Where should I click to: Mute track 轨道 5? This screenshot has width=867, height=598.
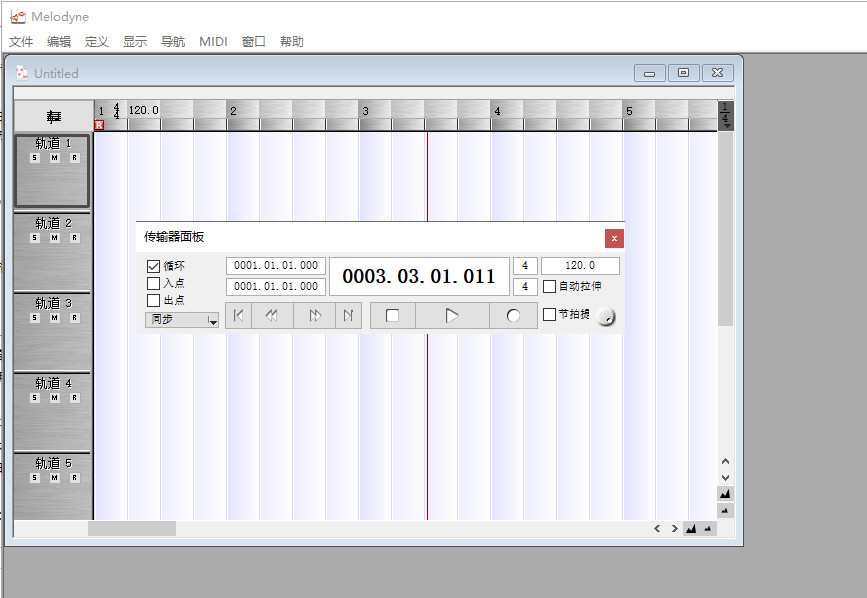click(54, 478)
